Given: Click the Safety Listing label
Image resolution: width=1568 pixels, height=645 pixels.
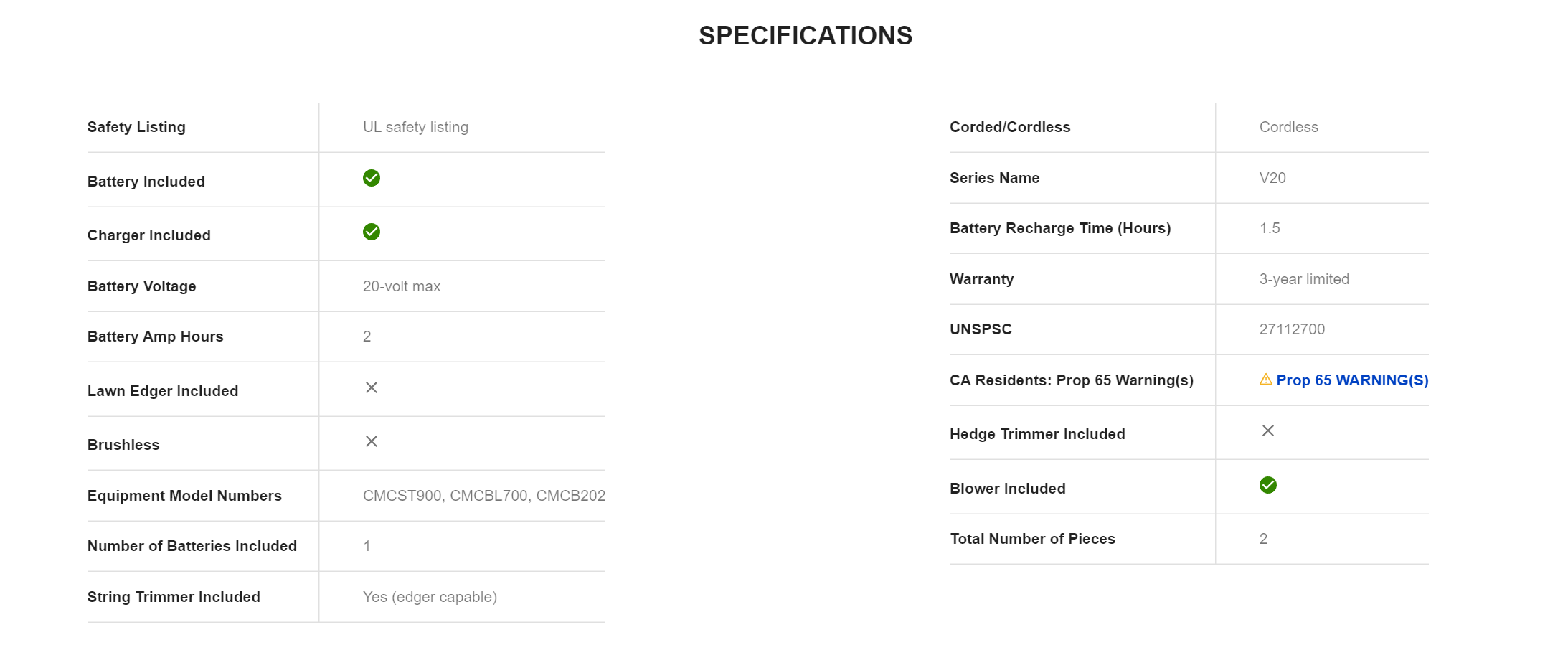Looking at the screenshot, I should point(136,127).
